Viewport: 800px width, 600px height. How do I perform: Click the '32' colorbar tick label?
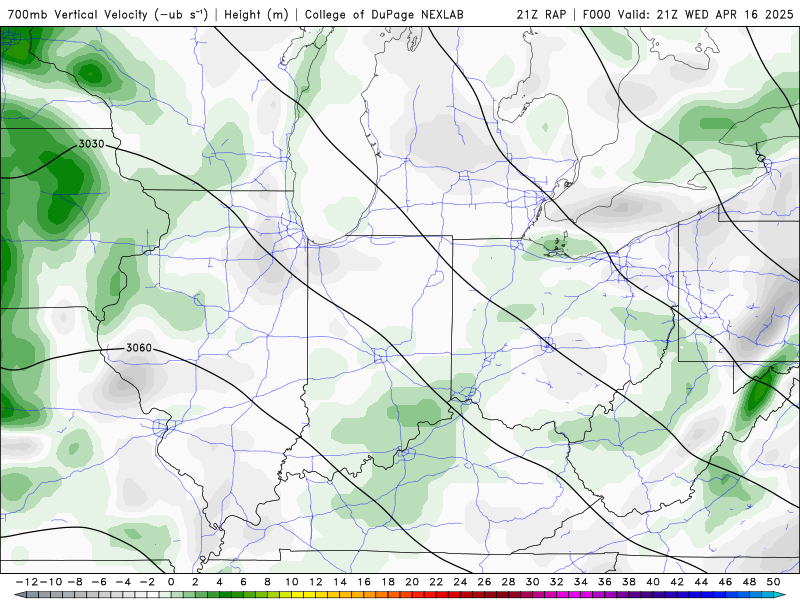pos(557,582)
